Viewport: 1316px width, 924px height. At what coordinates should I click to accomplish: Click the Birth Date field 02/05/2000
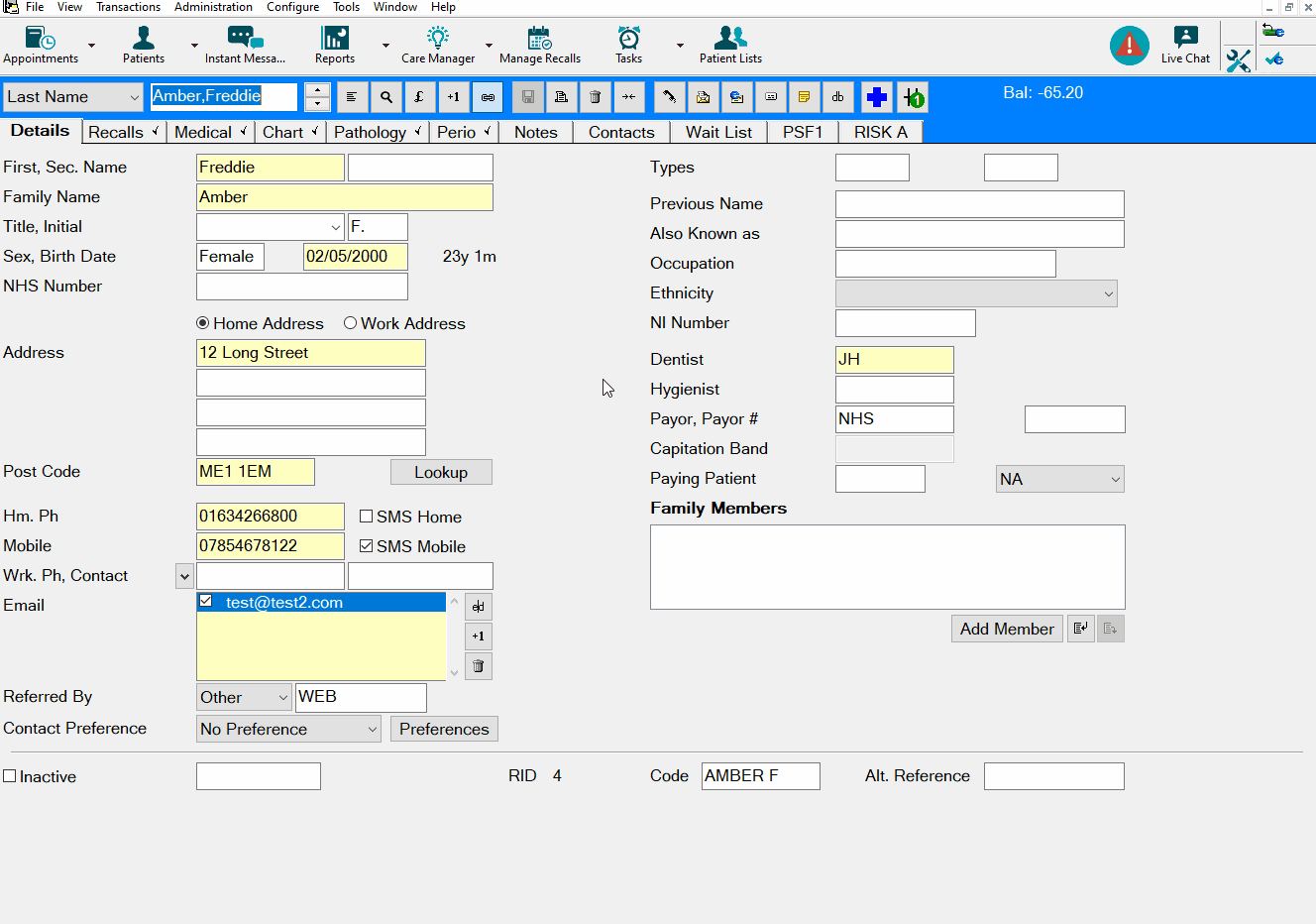pos(356,257)
